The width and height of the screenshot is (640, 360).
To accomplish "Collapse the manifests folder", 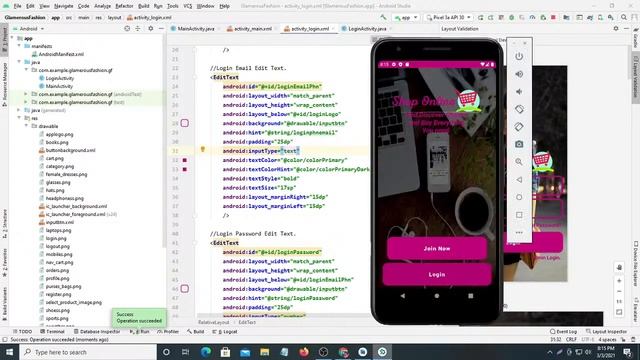I will coord(19,46).
